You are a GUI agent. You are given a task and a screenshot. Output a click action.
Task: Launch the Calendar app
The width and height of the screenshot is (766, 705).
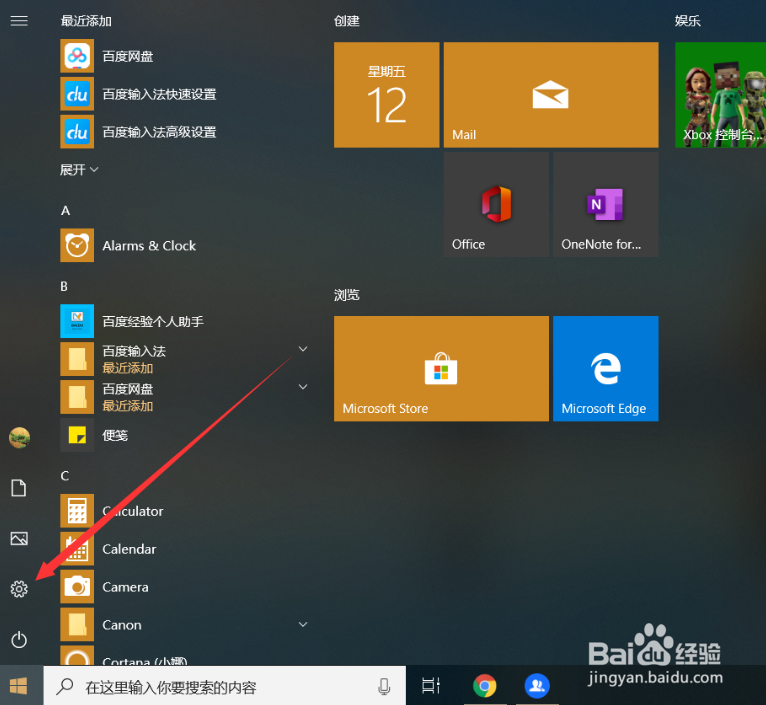tap(186, 549)
